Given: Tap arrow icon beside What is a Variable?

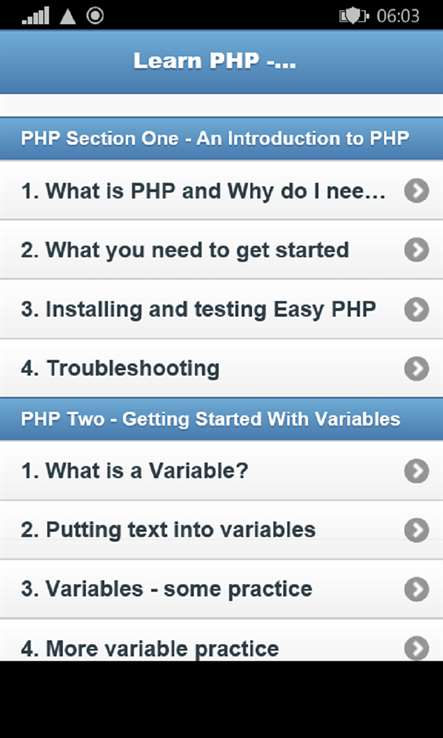Looking at the screenshot, I should point(417,471).
